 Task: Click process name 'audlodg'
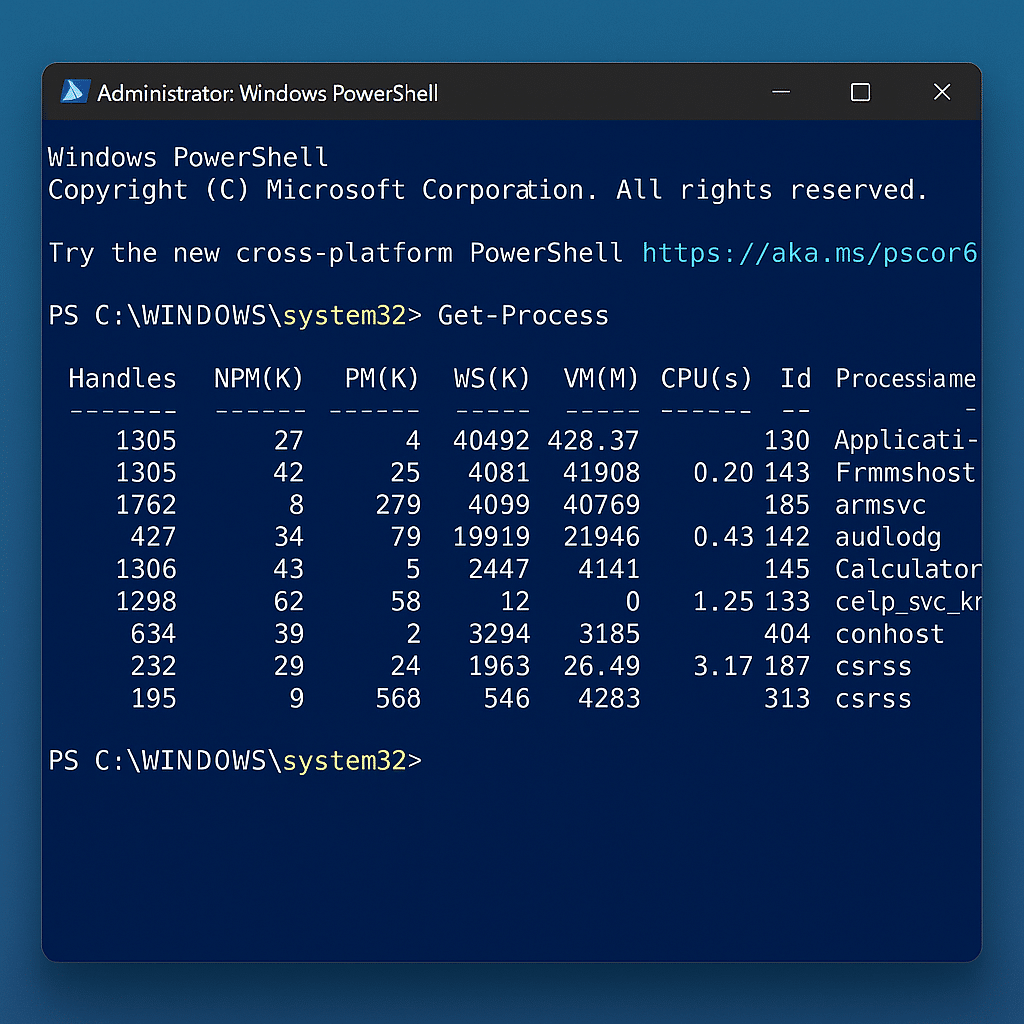click(x=888, y=537)
